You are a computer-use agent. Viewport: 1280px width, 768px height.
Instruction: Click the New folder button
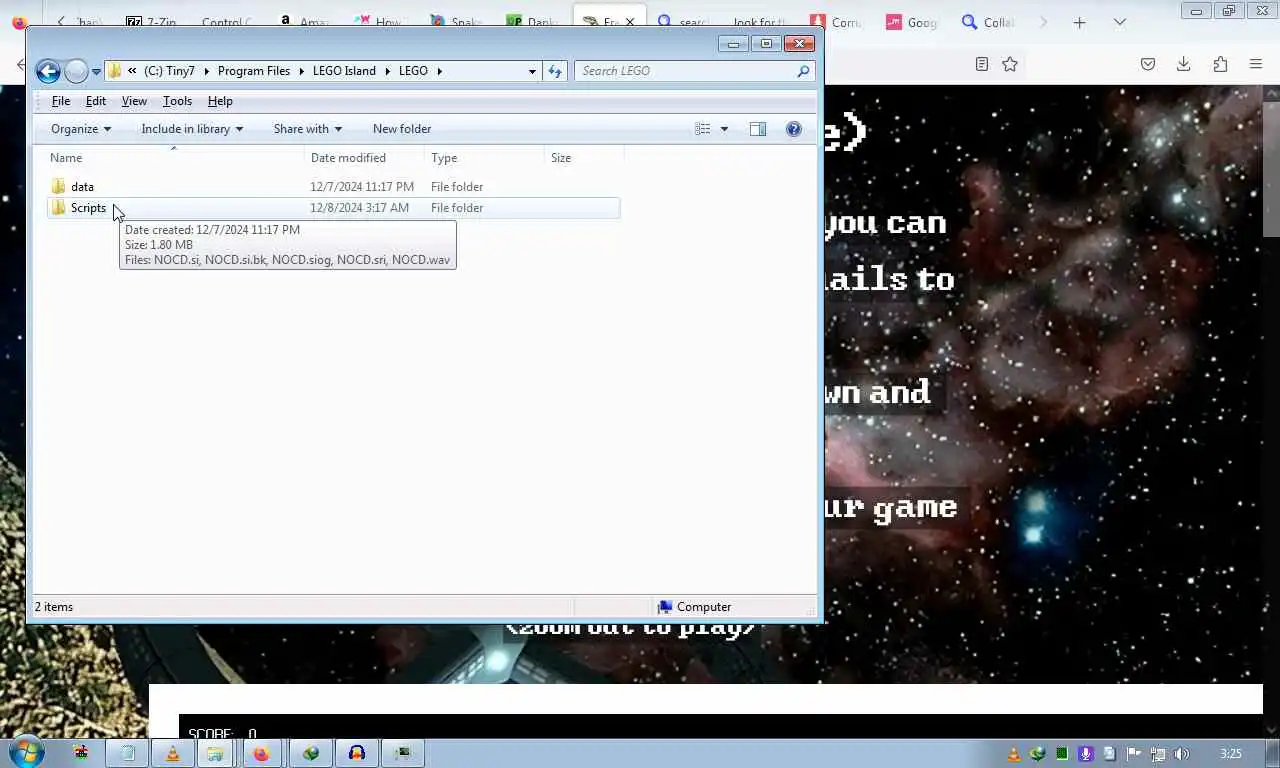pyautogui.click(x=402, y=129)
